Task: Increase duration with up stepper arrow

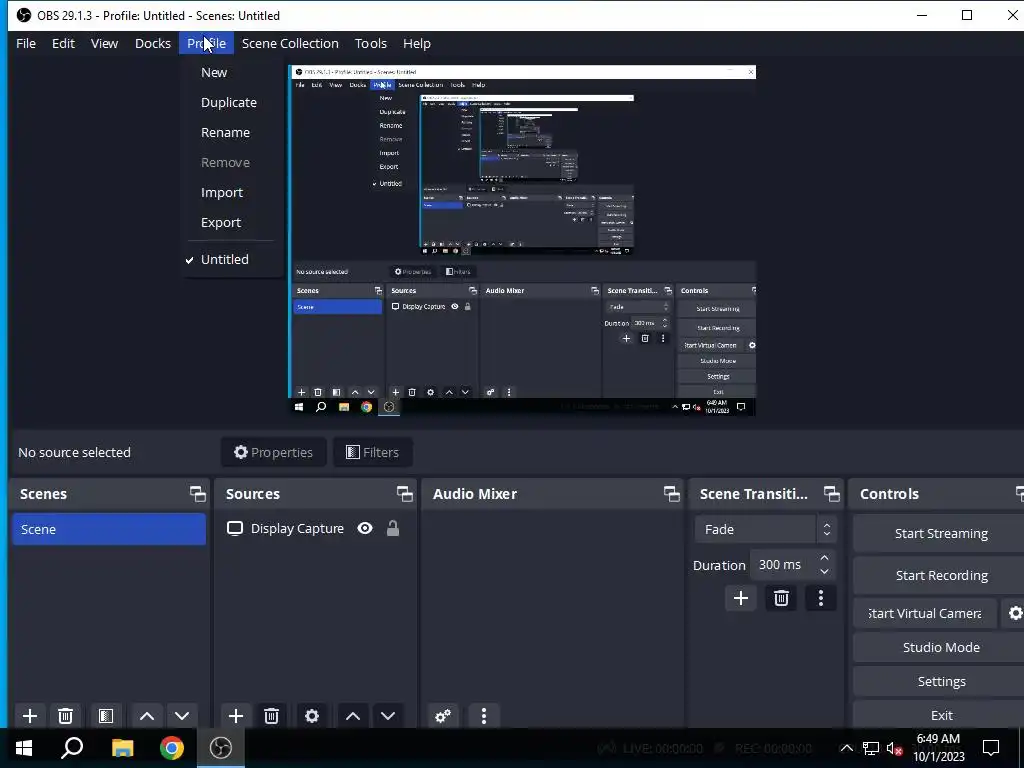Action: click(x=824, y=558)
